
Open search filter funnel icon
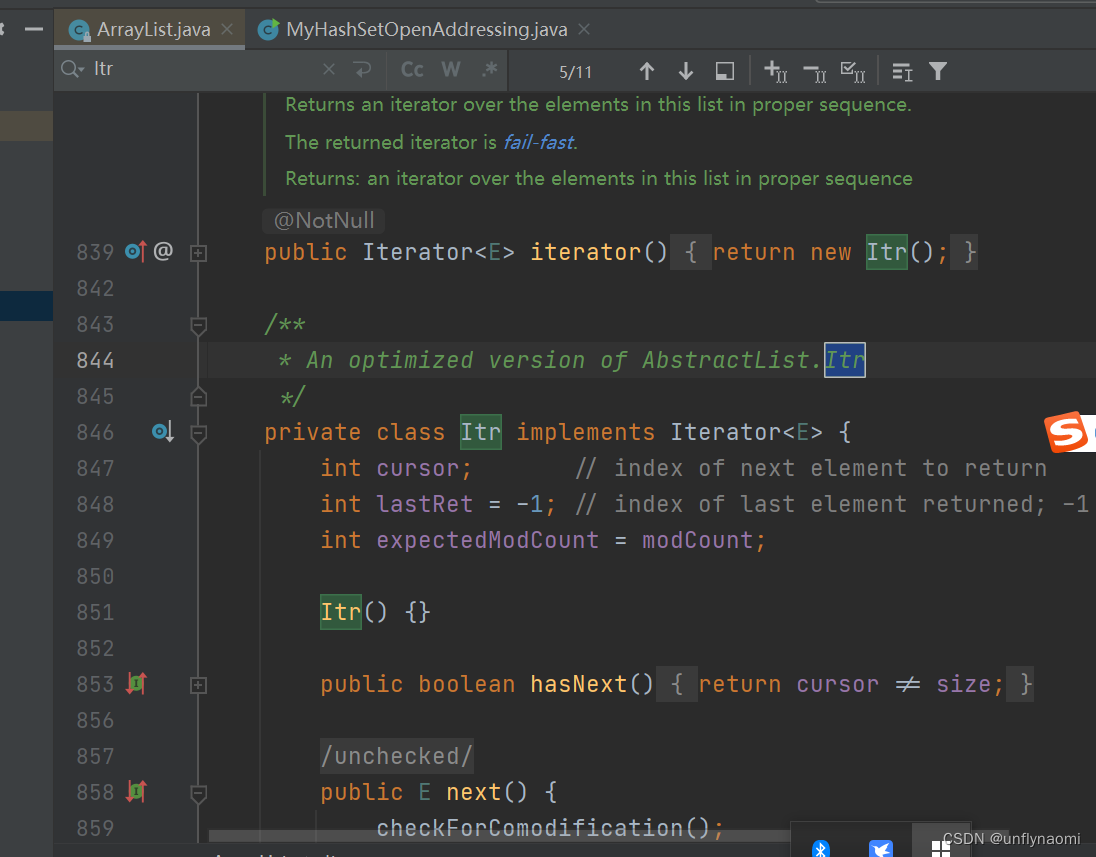(938, 71)
